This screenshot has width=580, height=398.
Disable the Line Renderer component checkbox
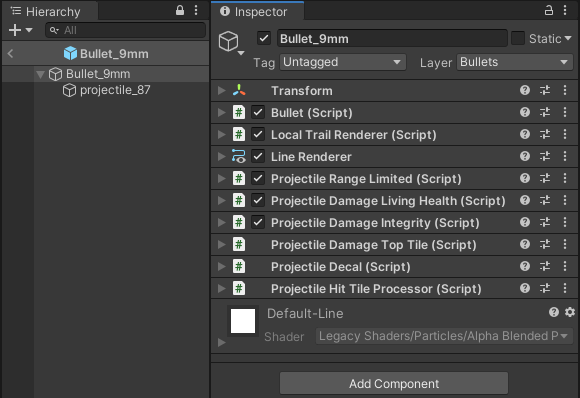tap(258, 156)
